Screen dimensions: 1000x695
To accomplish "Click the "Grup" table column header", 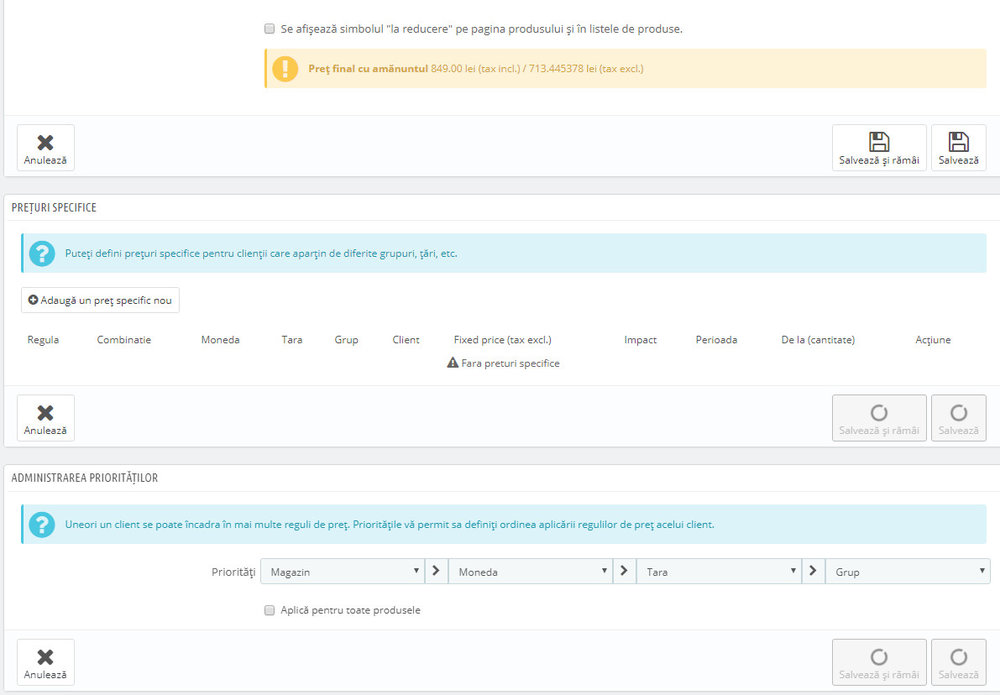I will tap(346, 340).
